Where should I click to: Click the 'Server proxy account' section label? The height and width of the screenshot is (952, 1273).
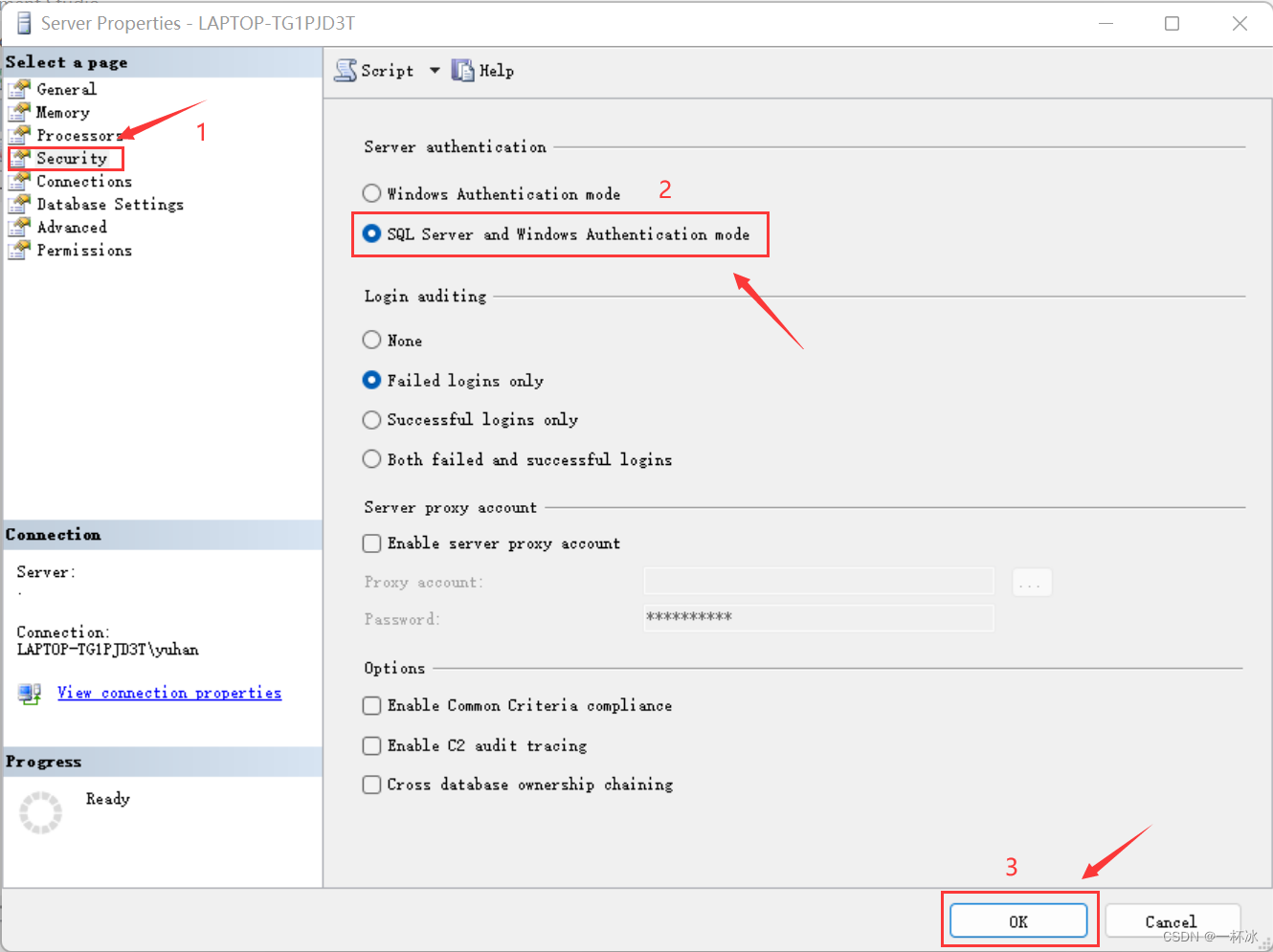(450, 507)
